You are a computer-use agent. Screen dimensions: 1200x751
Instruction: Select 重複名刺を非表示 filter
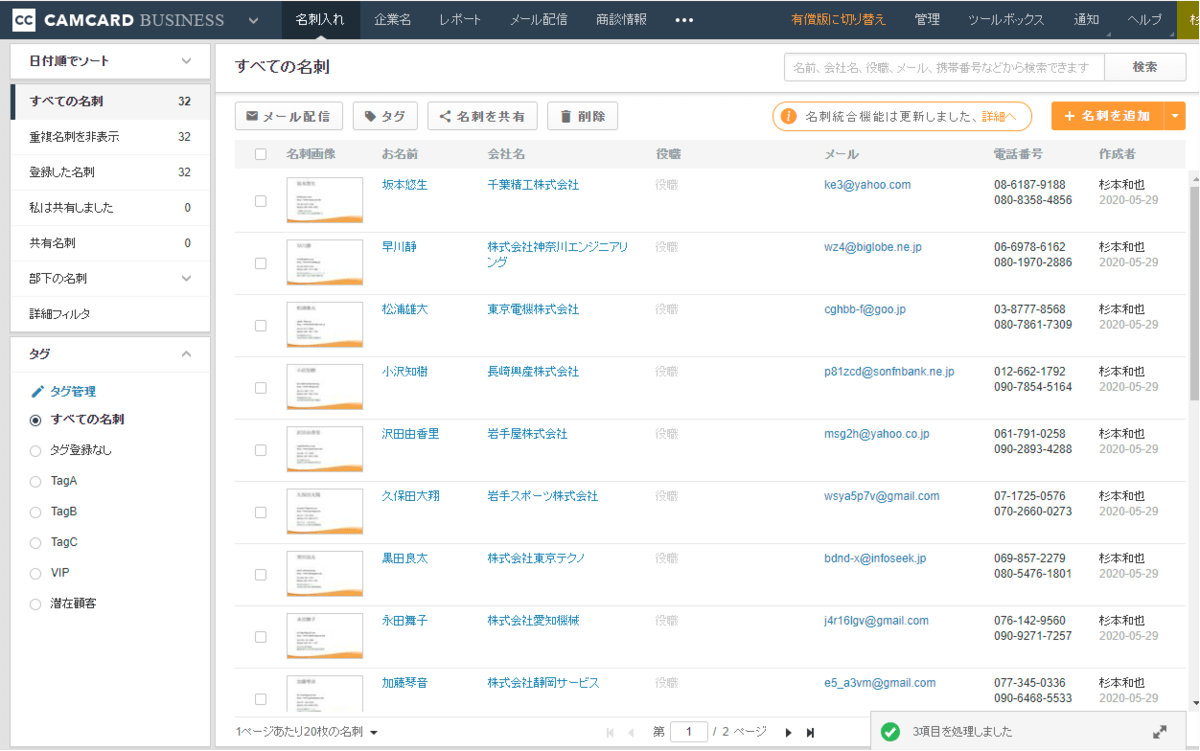110,137
